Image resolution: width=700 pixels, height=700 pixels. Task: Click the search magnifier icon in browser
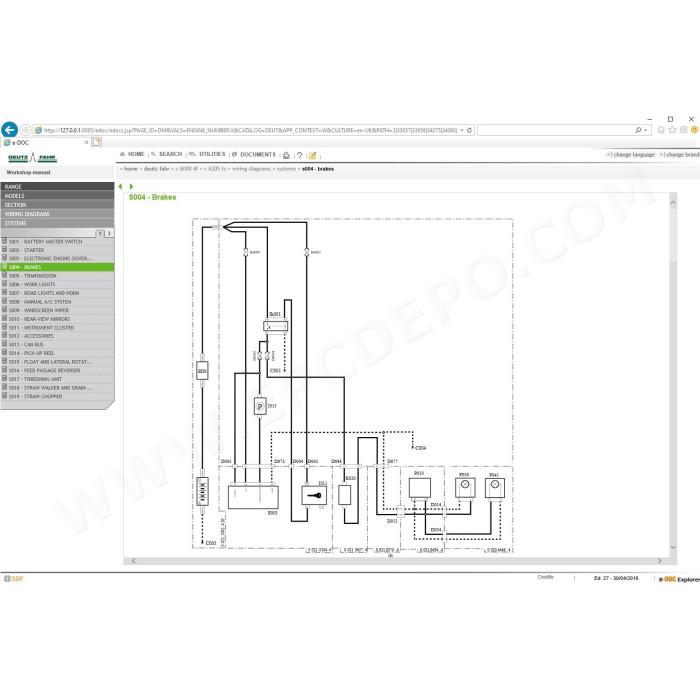pos(638,130)
